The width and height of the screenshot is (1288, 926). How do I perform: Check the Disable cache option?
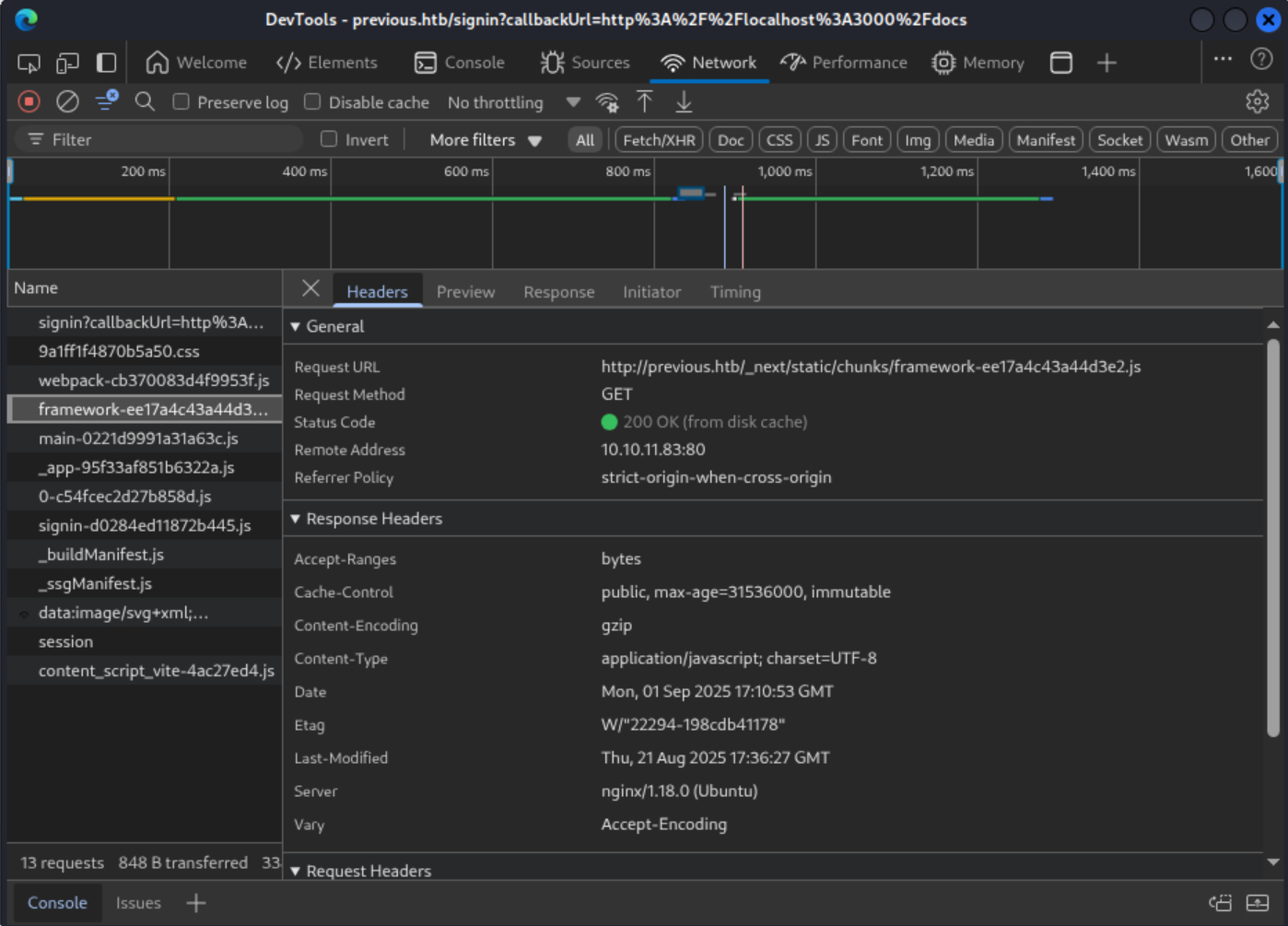point(313,102)
